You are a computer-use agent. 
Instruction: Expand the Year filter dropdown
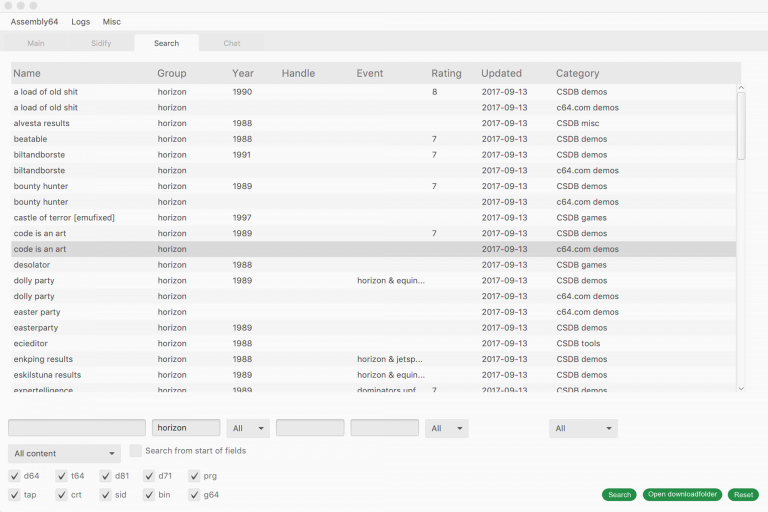coord(248,428)
